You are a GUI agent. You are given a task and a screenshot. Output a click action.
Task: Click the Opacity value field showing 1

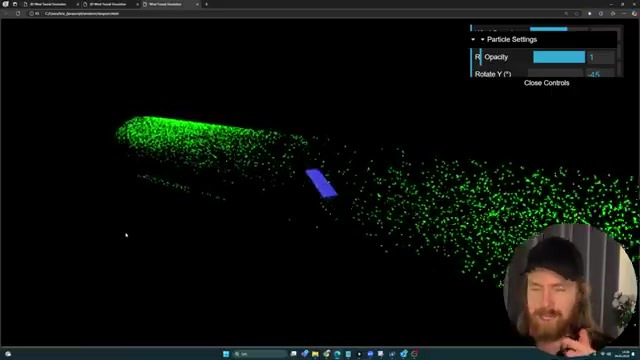tap(601, 58)
